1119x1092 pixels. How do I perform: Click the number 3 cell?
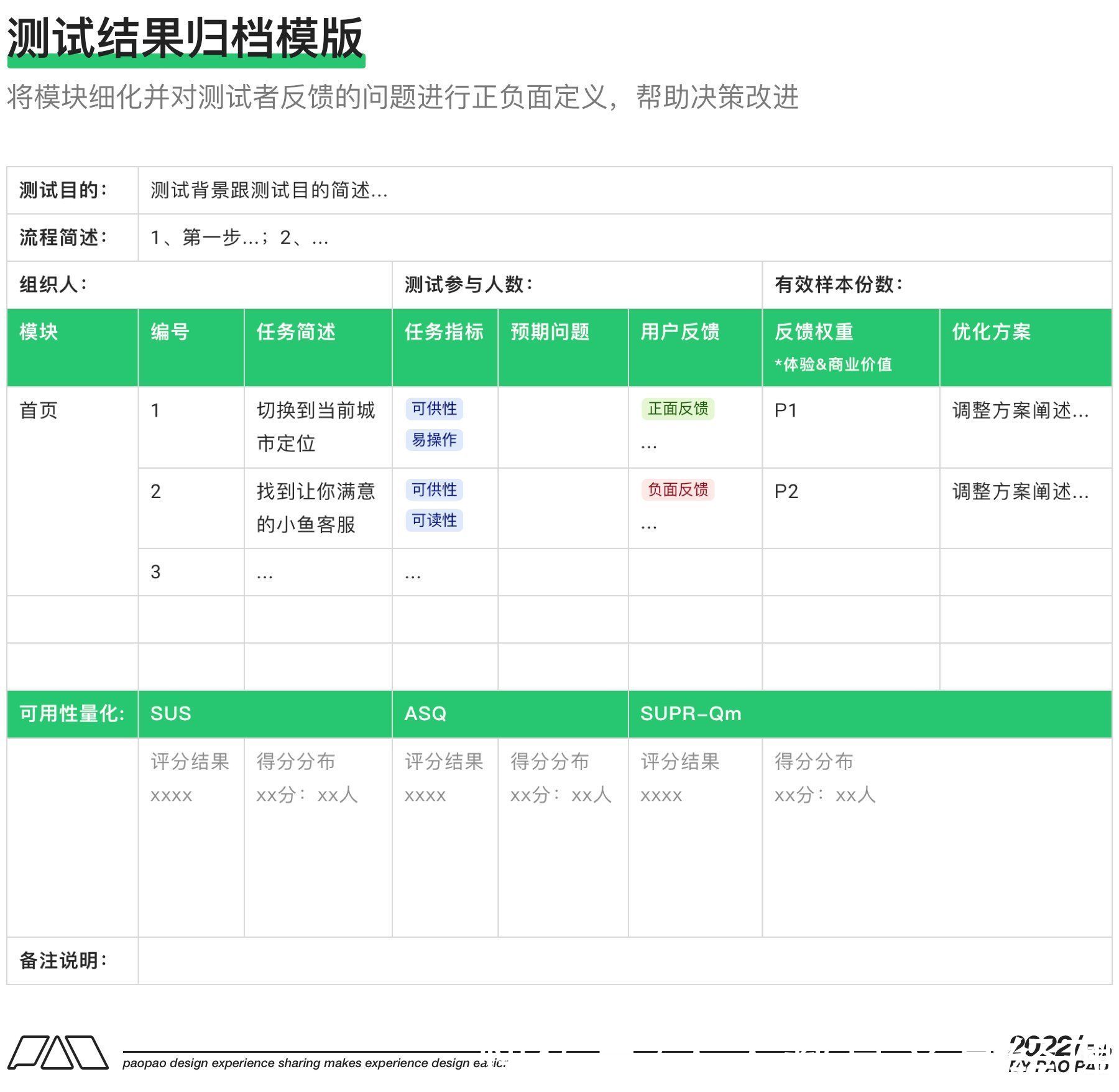191,572
